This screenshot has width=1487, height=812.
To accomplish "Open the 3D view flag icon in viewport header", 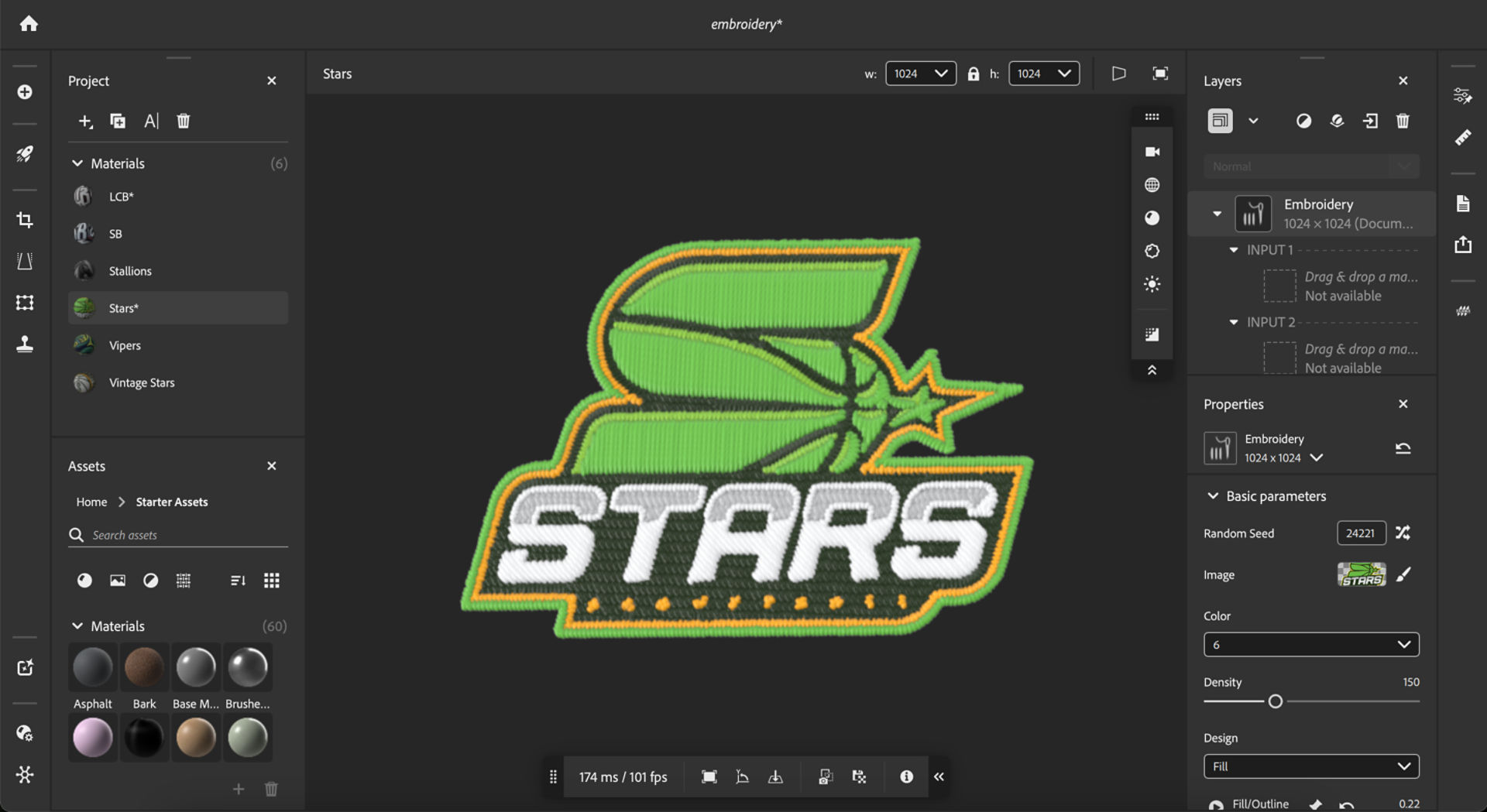I will point(1118,74).
